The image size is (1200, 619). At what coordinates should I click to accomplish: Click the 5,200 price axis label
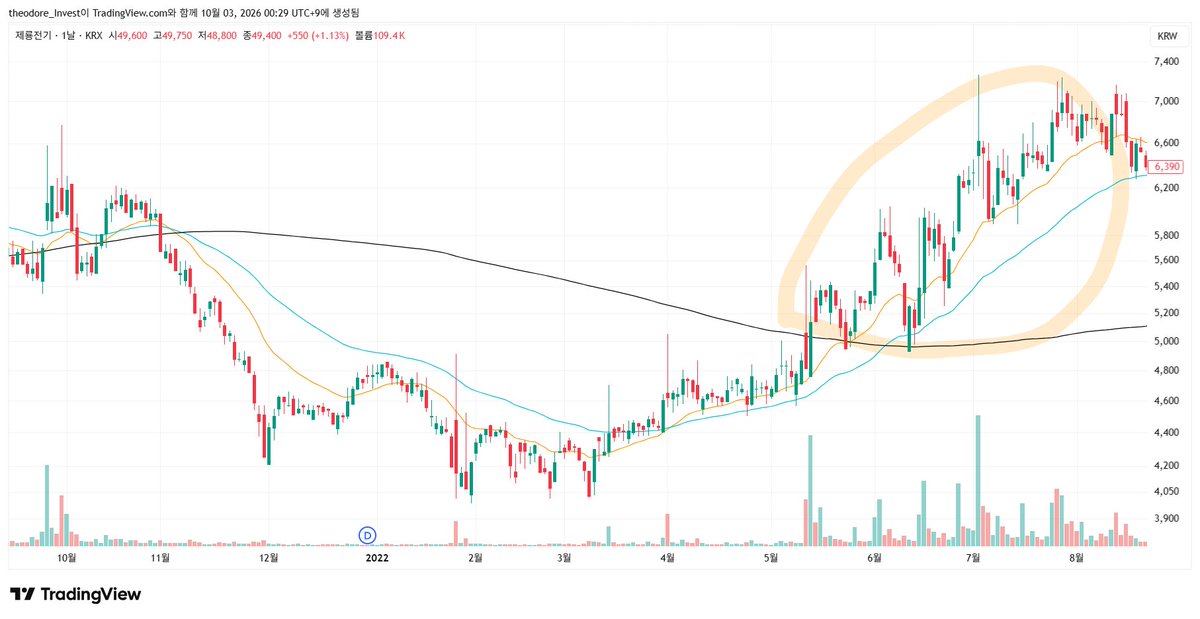1168,313
